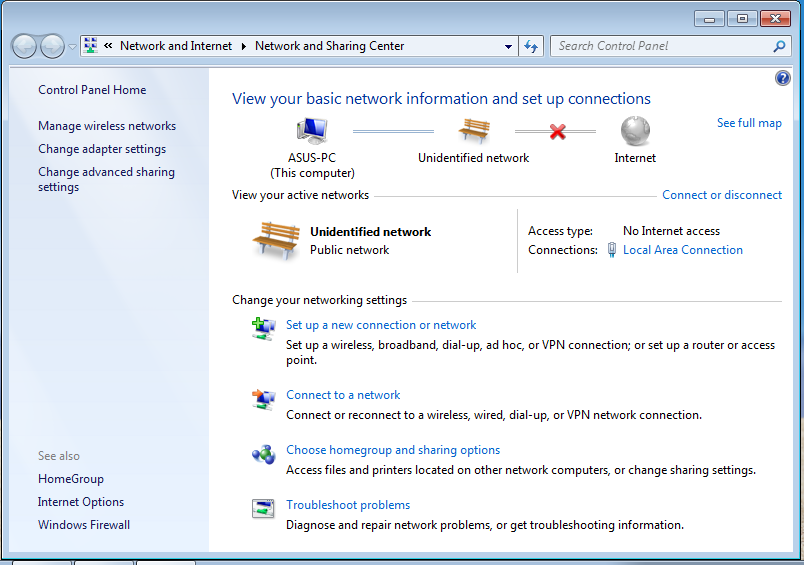Image resolution: width=804 pixels, height=565 pixels.
Task: Open Control Panel Home
Action: click(x=92, y=90)
